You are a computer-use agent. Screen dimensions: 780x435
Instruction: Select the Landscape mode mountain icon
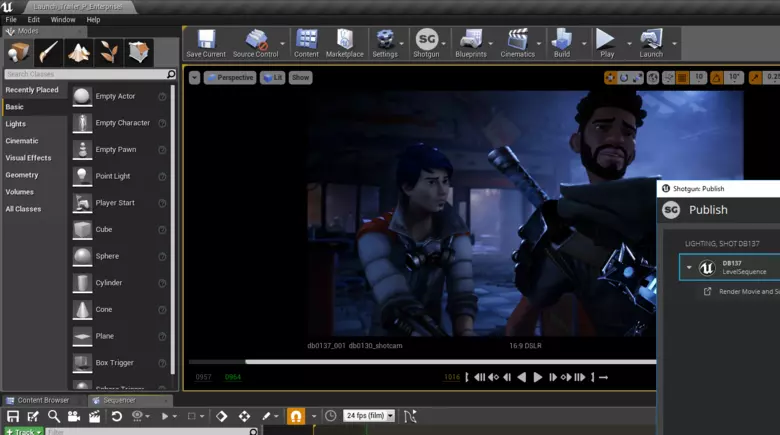pos(78,52)
